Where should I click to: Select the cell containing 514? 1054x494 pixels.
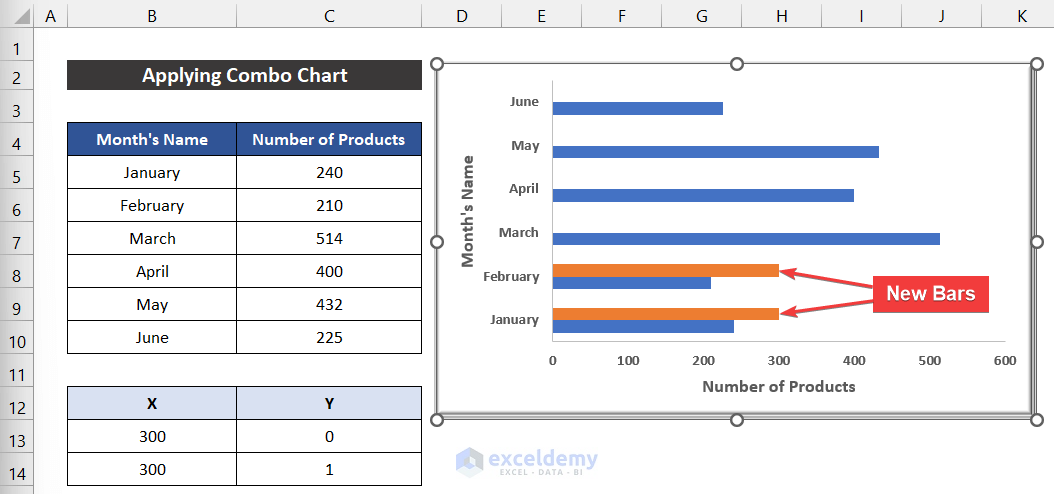329,239
